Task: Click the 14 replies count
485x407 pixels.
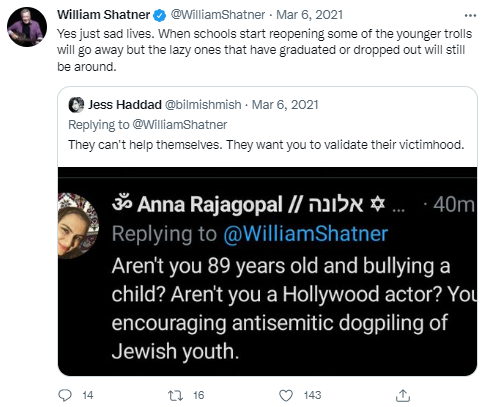Action: point(88,396)
